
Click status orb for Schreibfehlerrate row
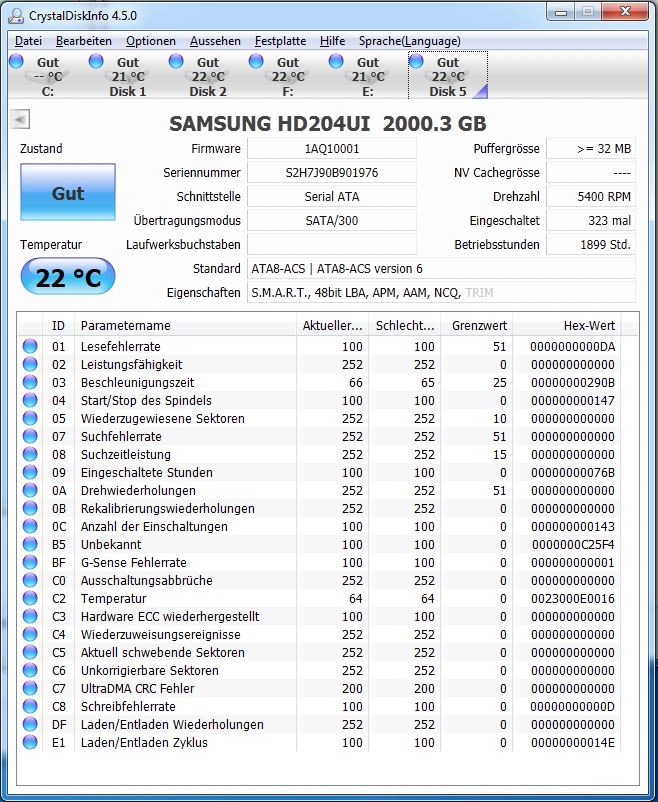(30, 706)
